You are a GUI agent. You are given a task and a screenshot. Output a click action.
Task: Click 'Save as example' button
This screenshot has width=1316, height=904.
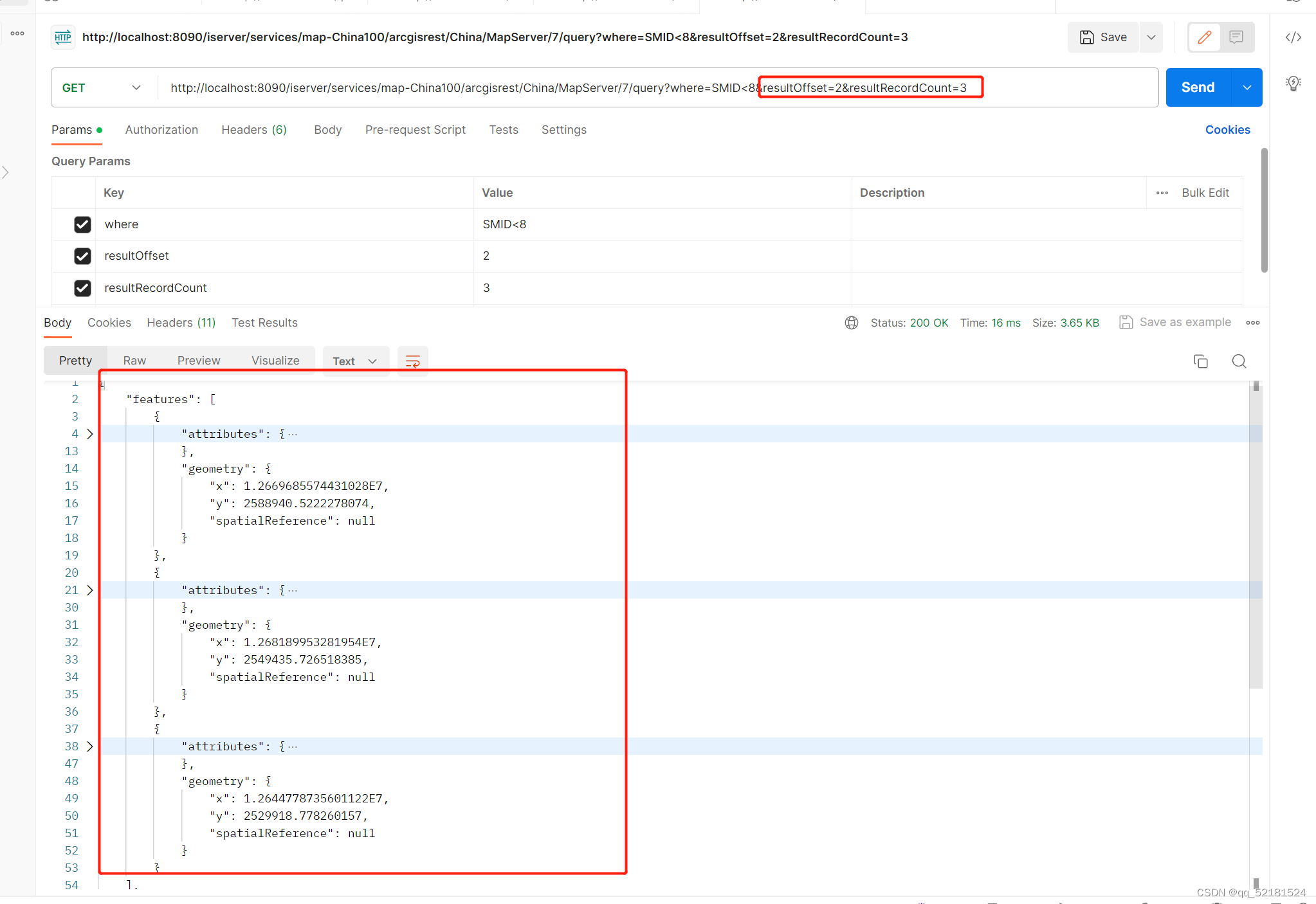pyautogui.click(x=1175, y=322)
